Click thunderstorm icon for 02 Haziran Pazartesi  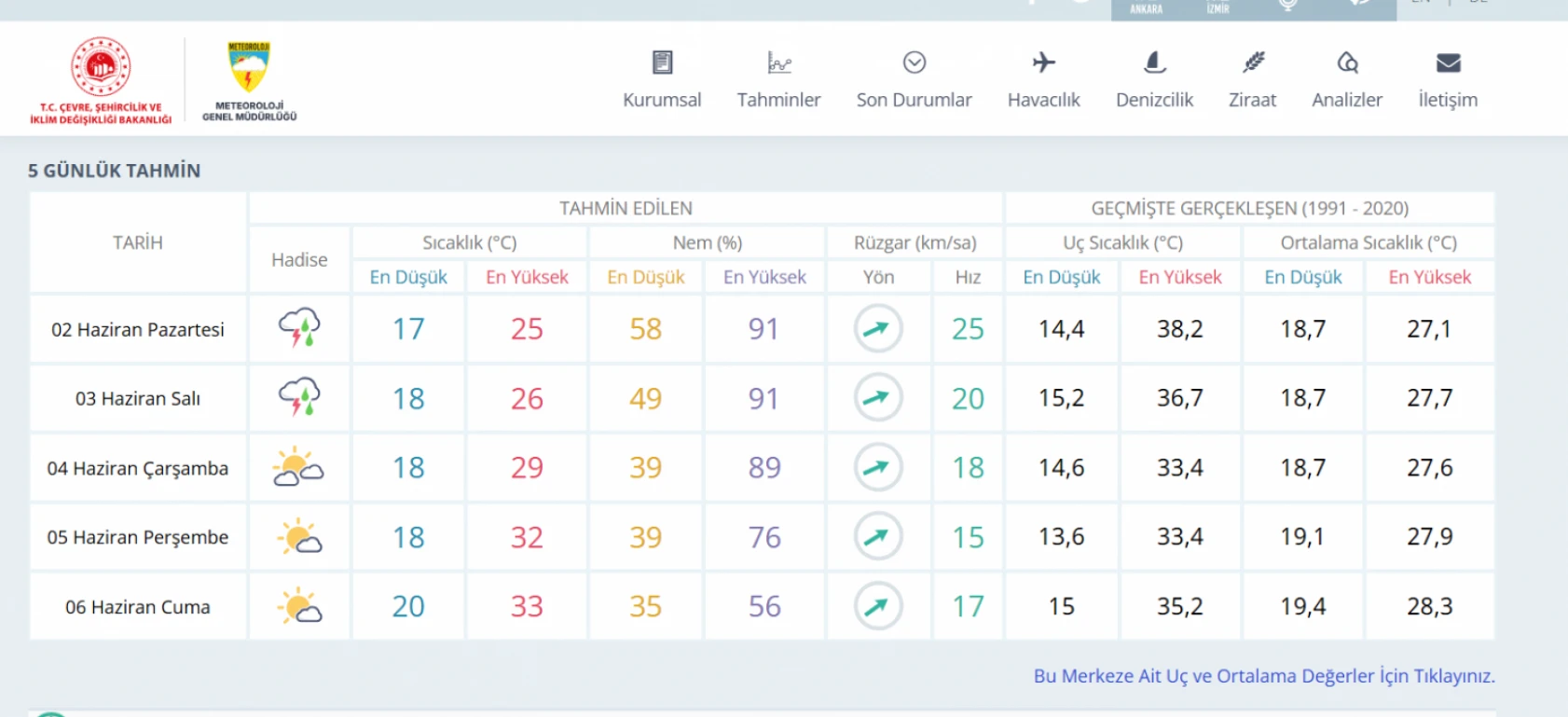[x=299, y=328]
